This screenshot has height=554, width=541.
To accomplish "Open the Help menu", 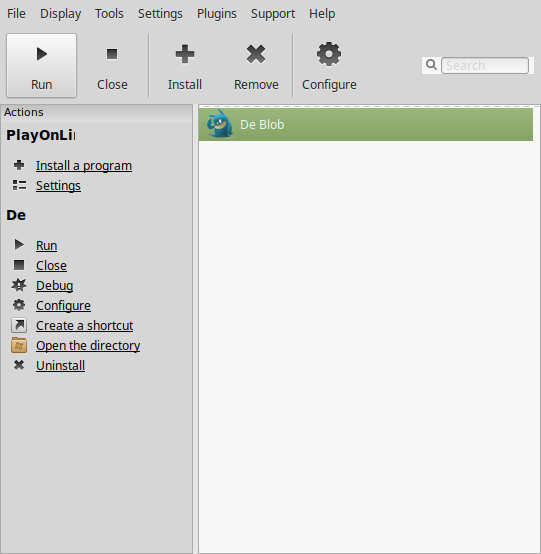I will coord(322,14).
